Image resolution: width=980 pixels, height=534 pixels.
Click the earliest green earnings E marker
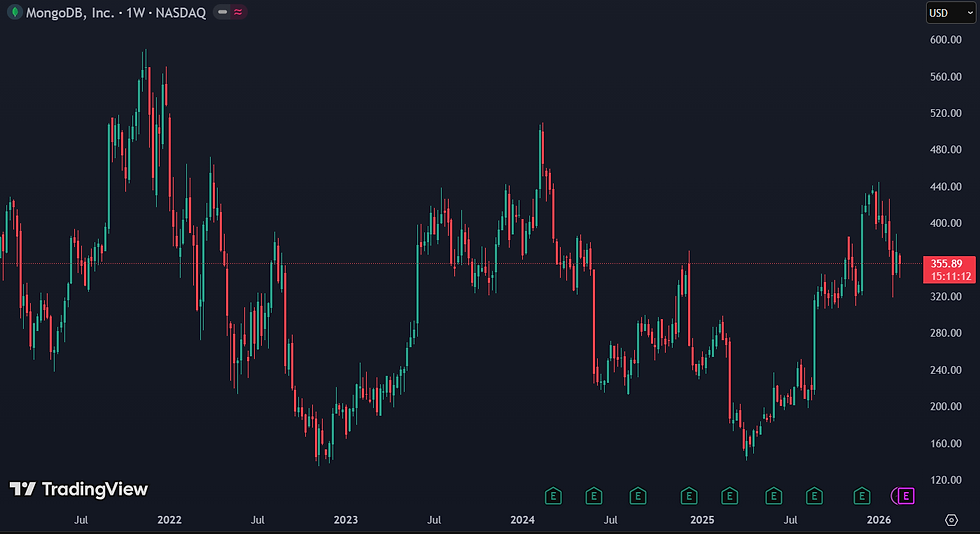[x=553, y=496]
